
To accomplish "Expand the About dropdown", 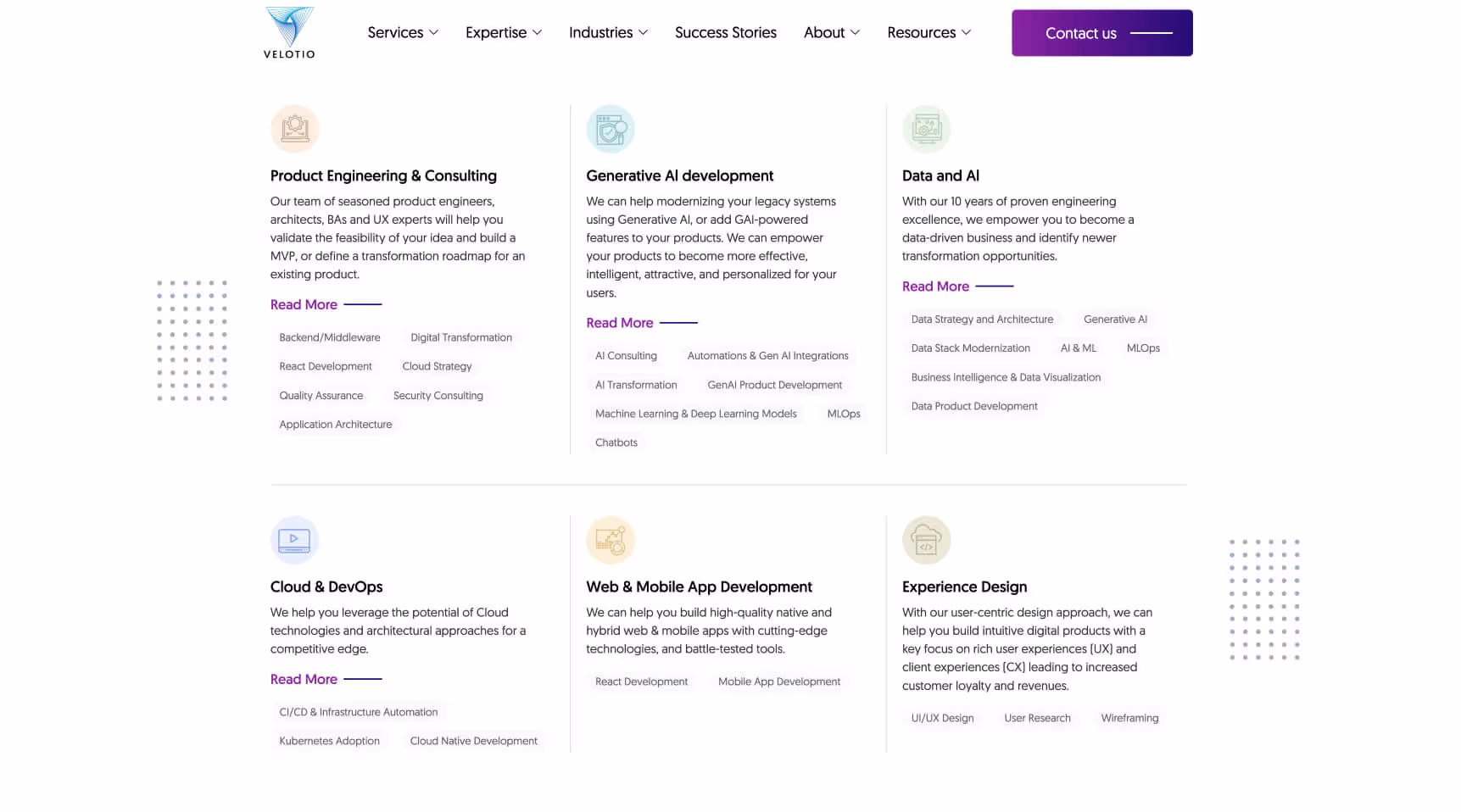I will pyautogui.click(x=832, y=33).
